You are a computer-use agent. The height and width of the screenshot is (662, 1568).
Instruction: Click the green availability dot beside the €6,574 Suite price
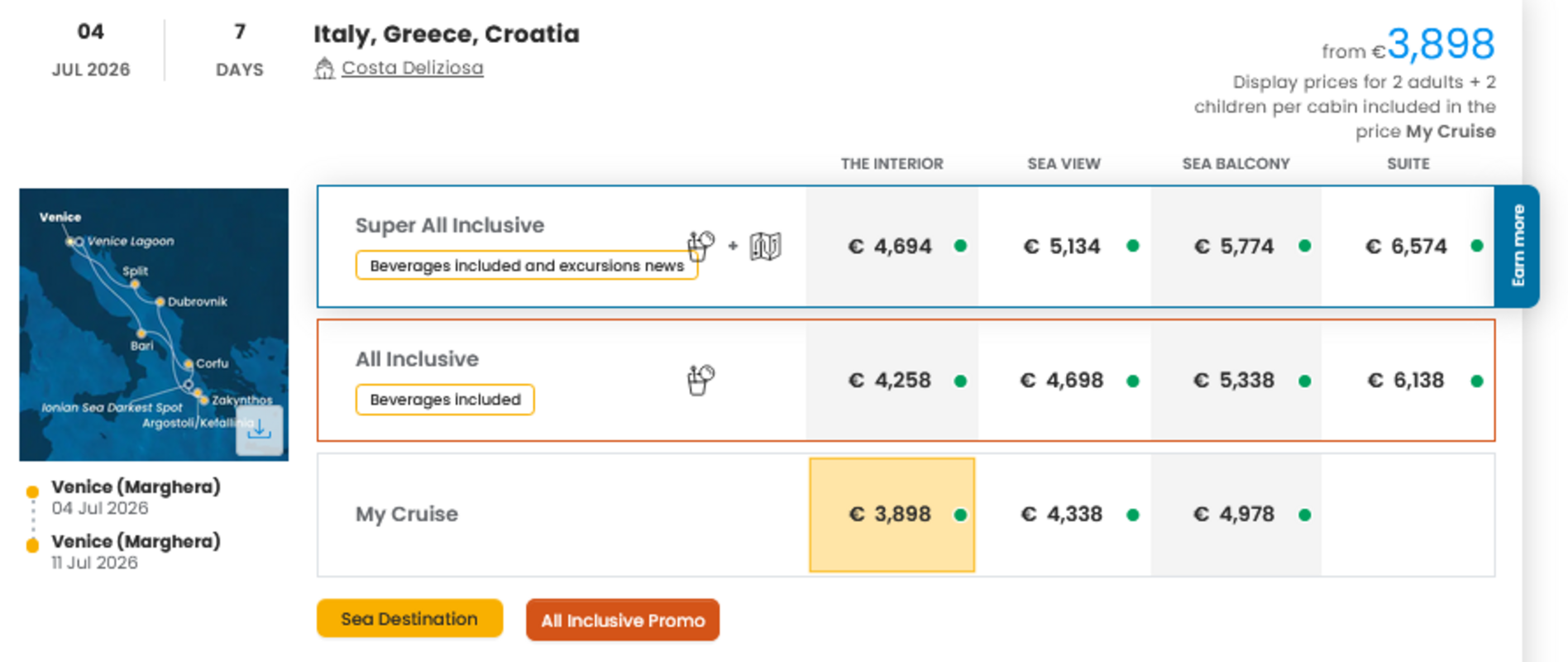(1476, 246)
